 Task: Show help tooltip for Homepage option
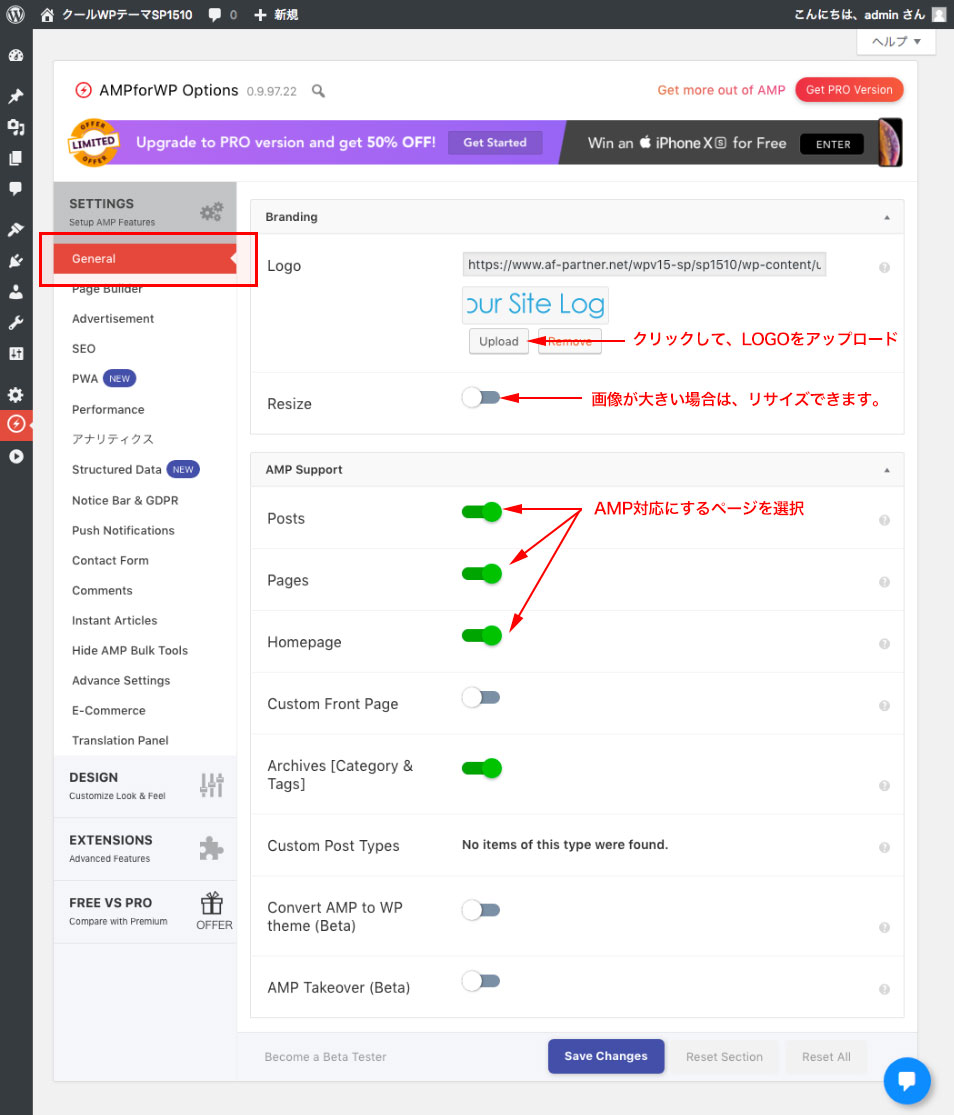[x=884, y=644]
